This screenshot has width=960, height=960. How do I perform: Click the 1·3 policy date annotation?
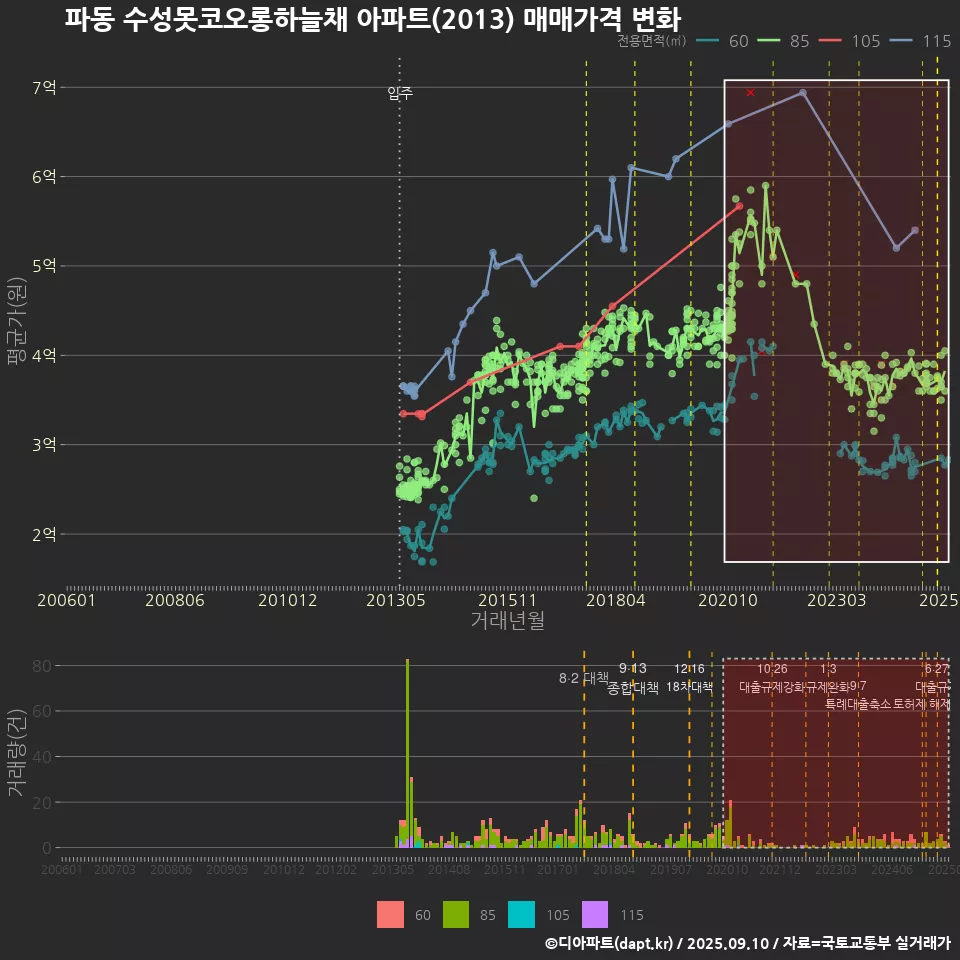pyautogui.click(x=828, y=669)
